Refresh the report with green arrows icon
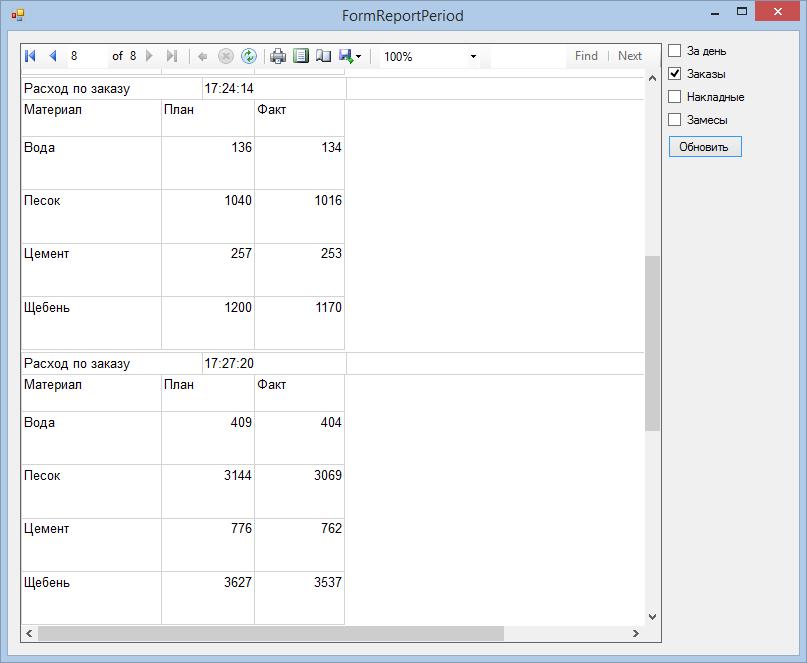 (x=249, y=56)
